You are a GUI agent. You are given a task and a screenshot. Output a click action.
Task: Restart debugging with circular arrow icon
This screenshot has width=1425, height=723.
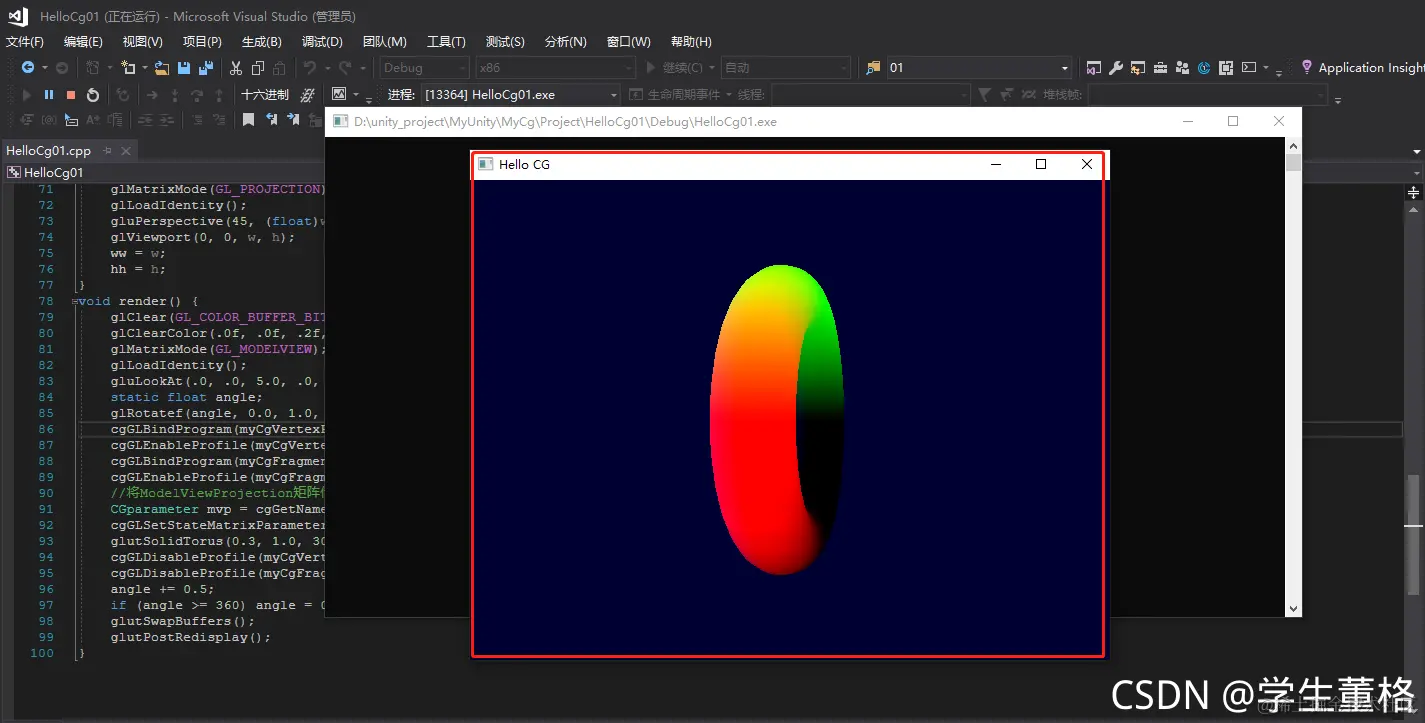point(93,95)
